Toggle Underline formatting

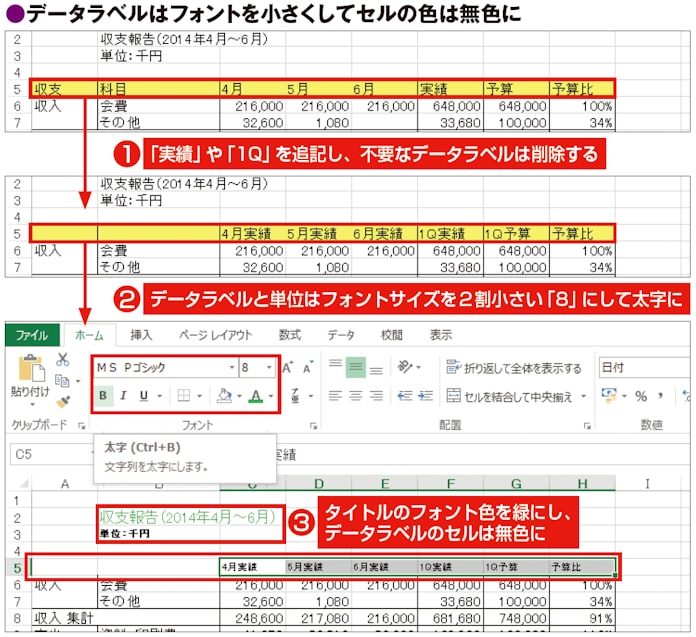(143, 396)
